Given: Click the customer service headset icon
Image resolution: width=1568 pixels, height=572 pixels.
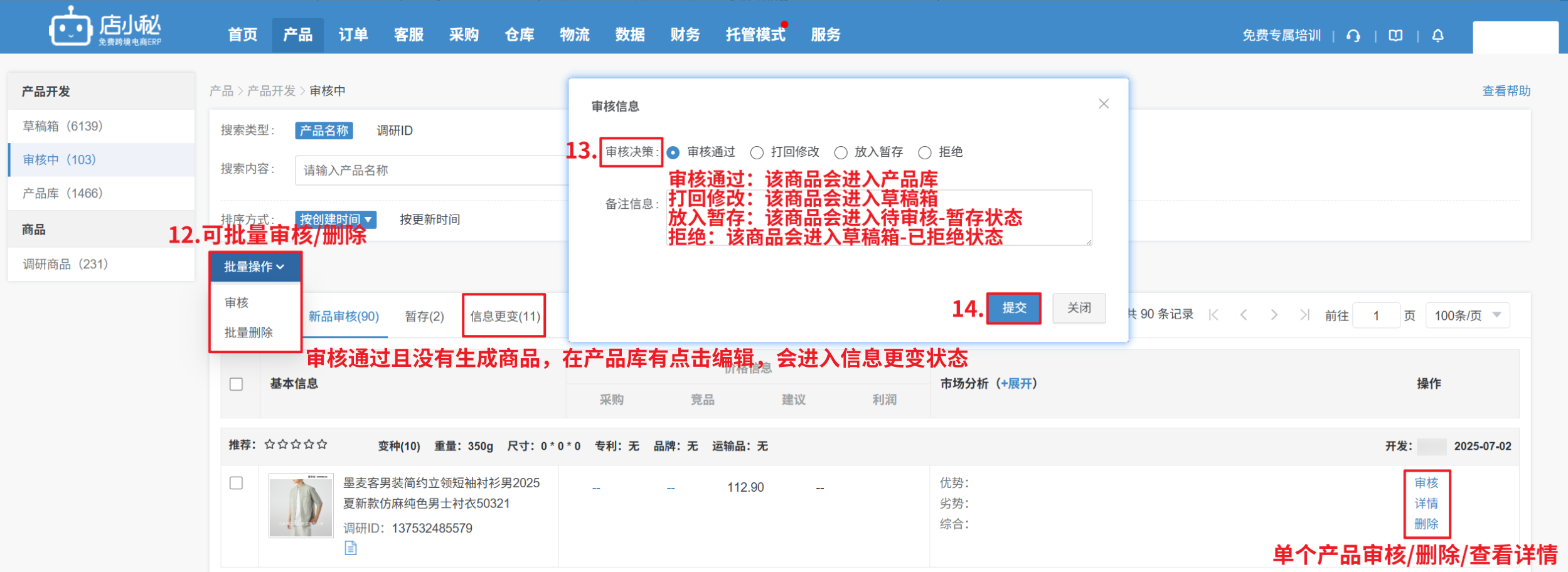Looking at the screenshot, I should click(1353, 36).
